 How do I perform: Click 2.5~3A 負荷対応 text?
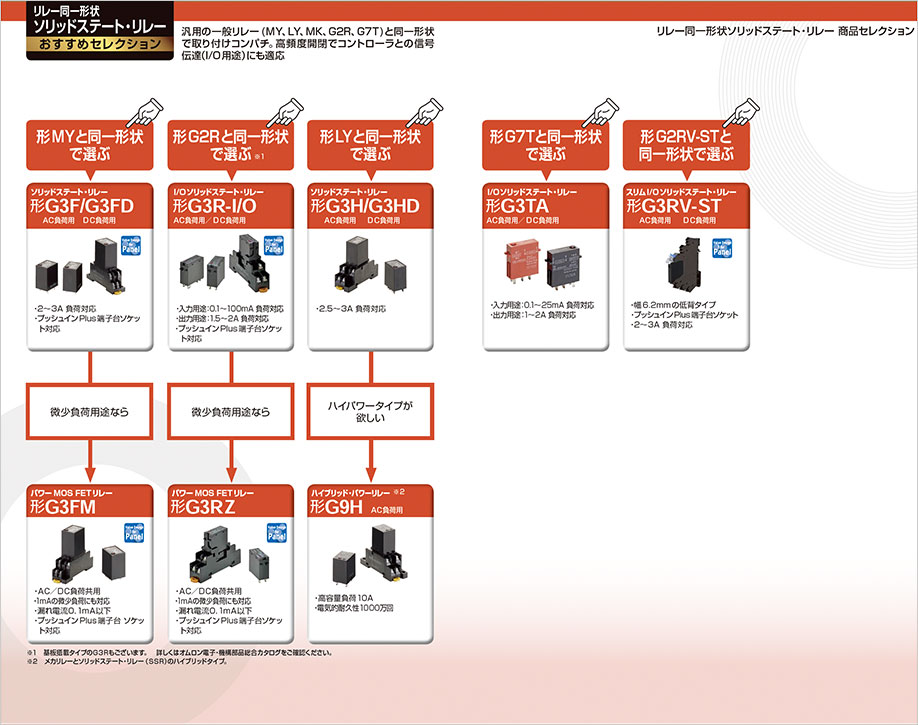click(351, 309)
